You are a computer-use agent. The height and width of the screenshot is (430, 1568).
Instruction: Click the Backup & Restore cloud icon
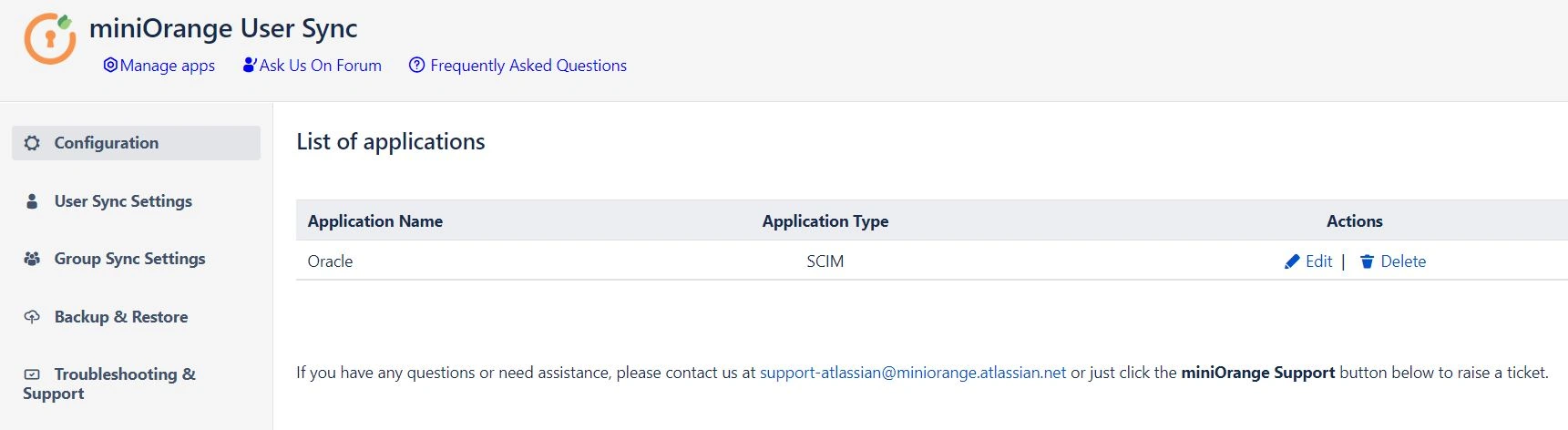pos(32,317)
